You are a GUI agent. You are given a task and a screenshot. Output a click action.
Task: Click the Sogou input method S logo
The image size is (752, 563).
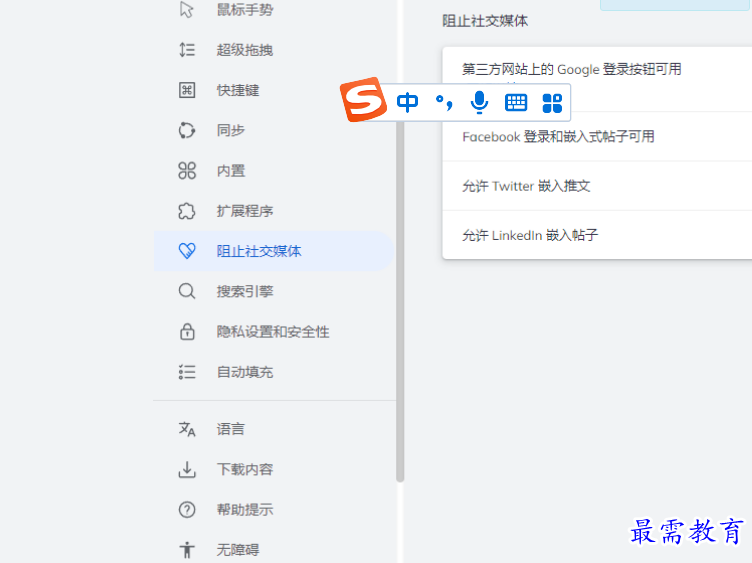click(x=363, y=100)
